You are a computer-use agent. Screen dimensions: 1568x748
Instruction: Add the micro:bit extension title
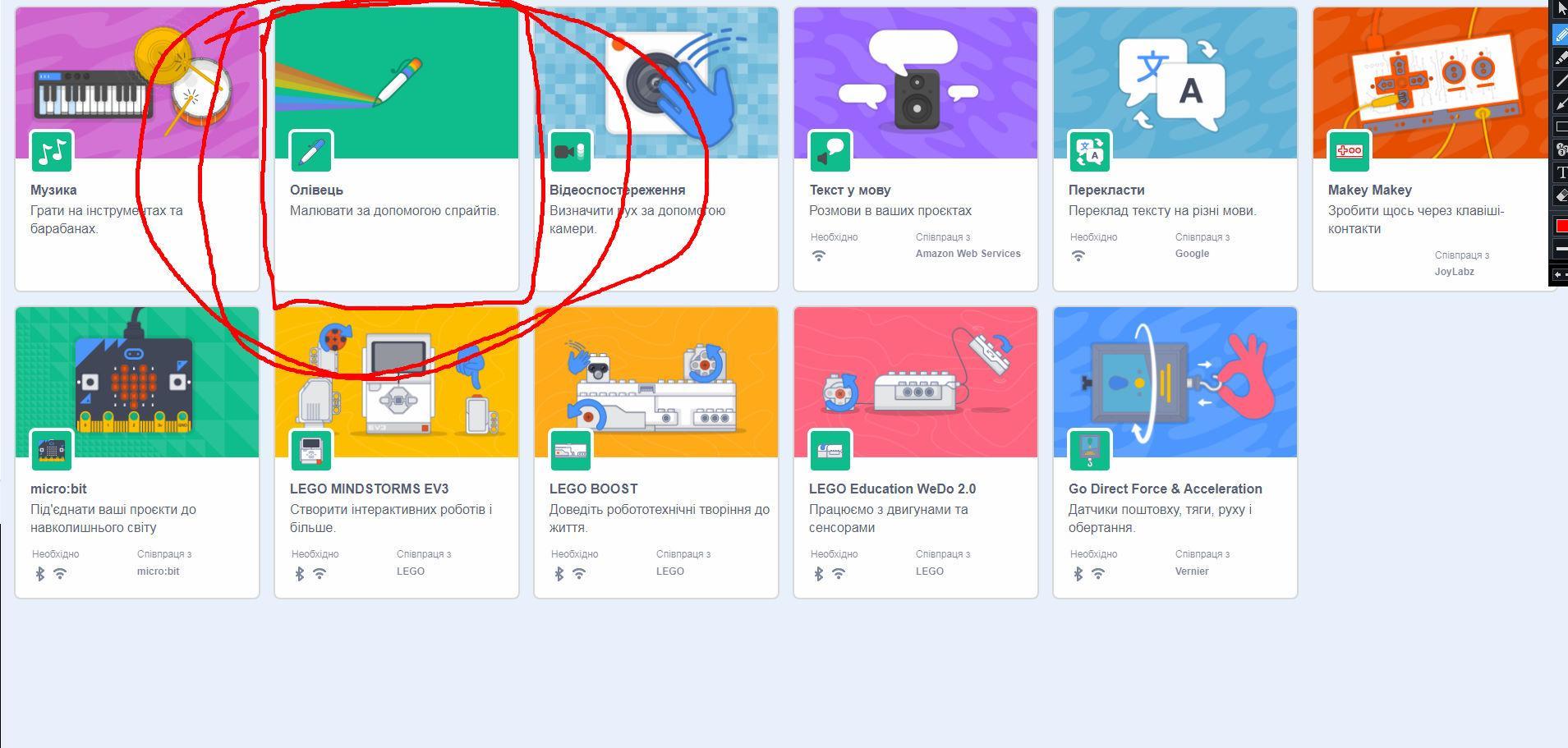click(x=58, y=489)
